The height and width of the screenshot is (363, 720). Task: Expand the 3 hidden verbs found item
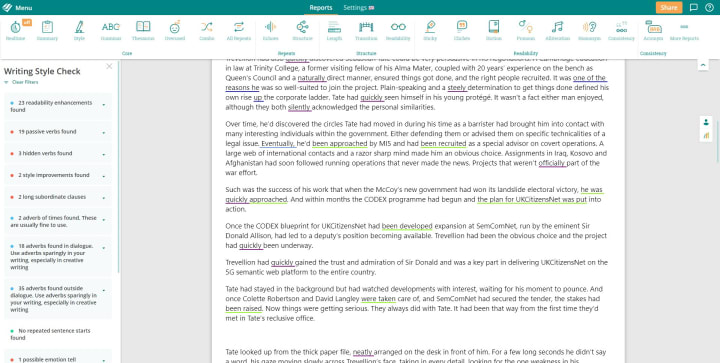click(x=58, y=153)
